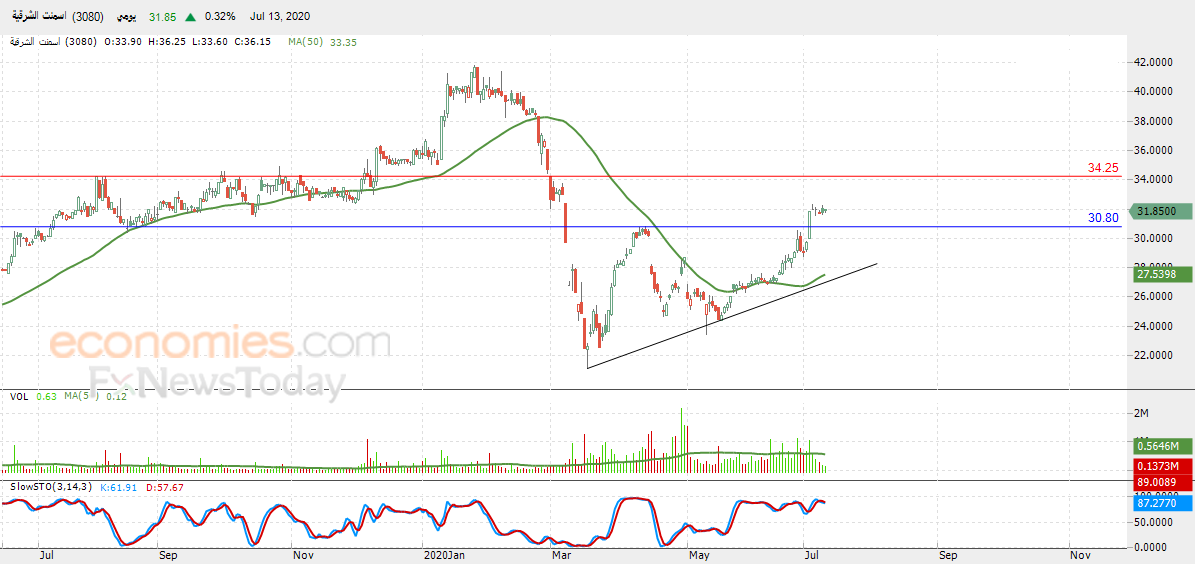Click the 24.0000 price axis label
This screenshot has width=1195, height=564.
point(1154,326)
